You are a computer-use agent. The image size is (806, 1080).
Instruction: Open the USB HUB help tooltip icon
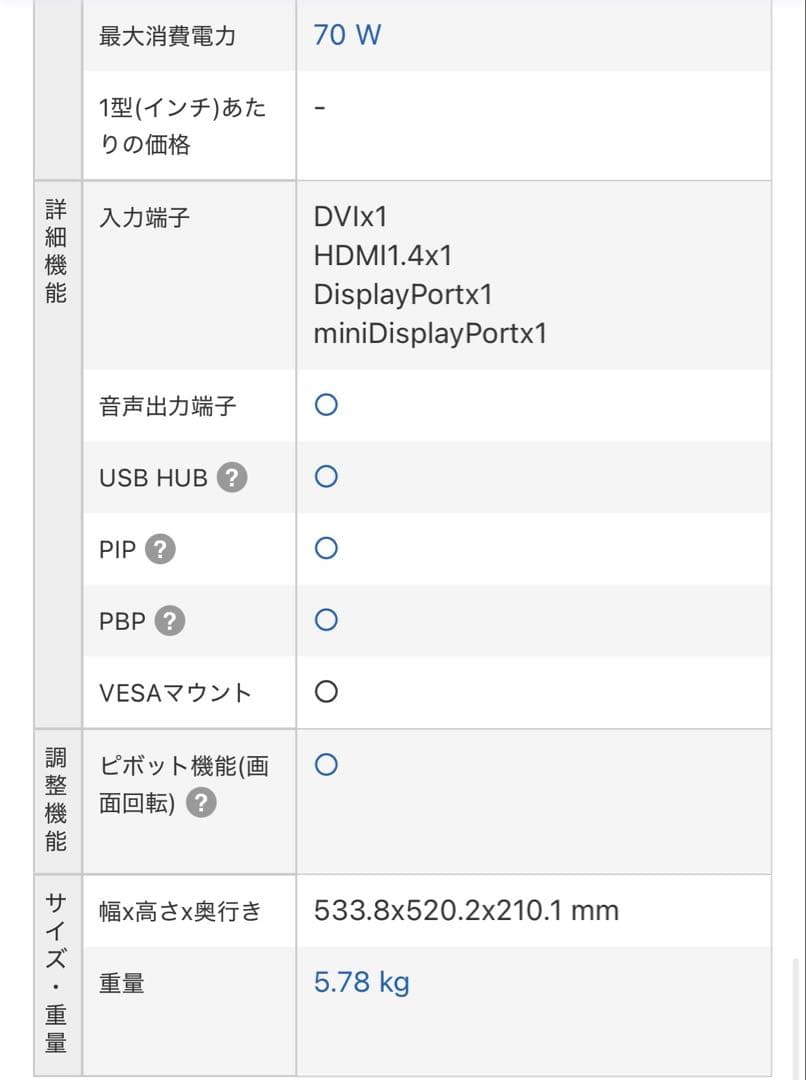pyautogui.click(x=231, y=477)
